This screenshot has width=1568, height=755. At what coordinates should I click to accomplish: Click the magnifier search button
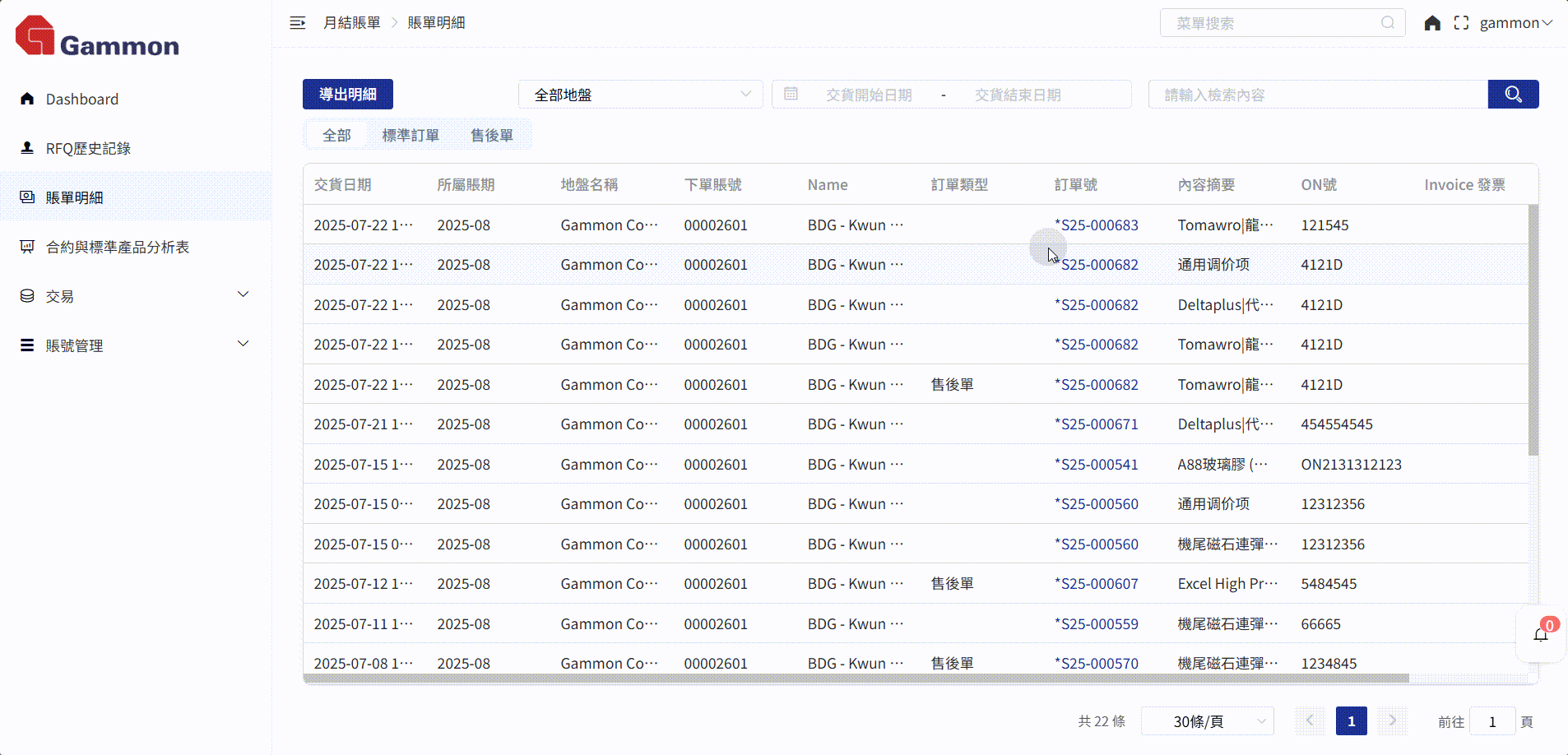pyautogui.click(x=1513, y=95)
